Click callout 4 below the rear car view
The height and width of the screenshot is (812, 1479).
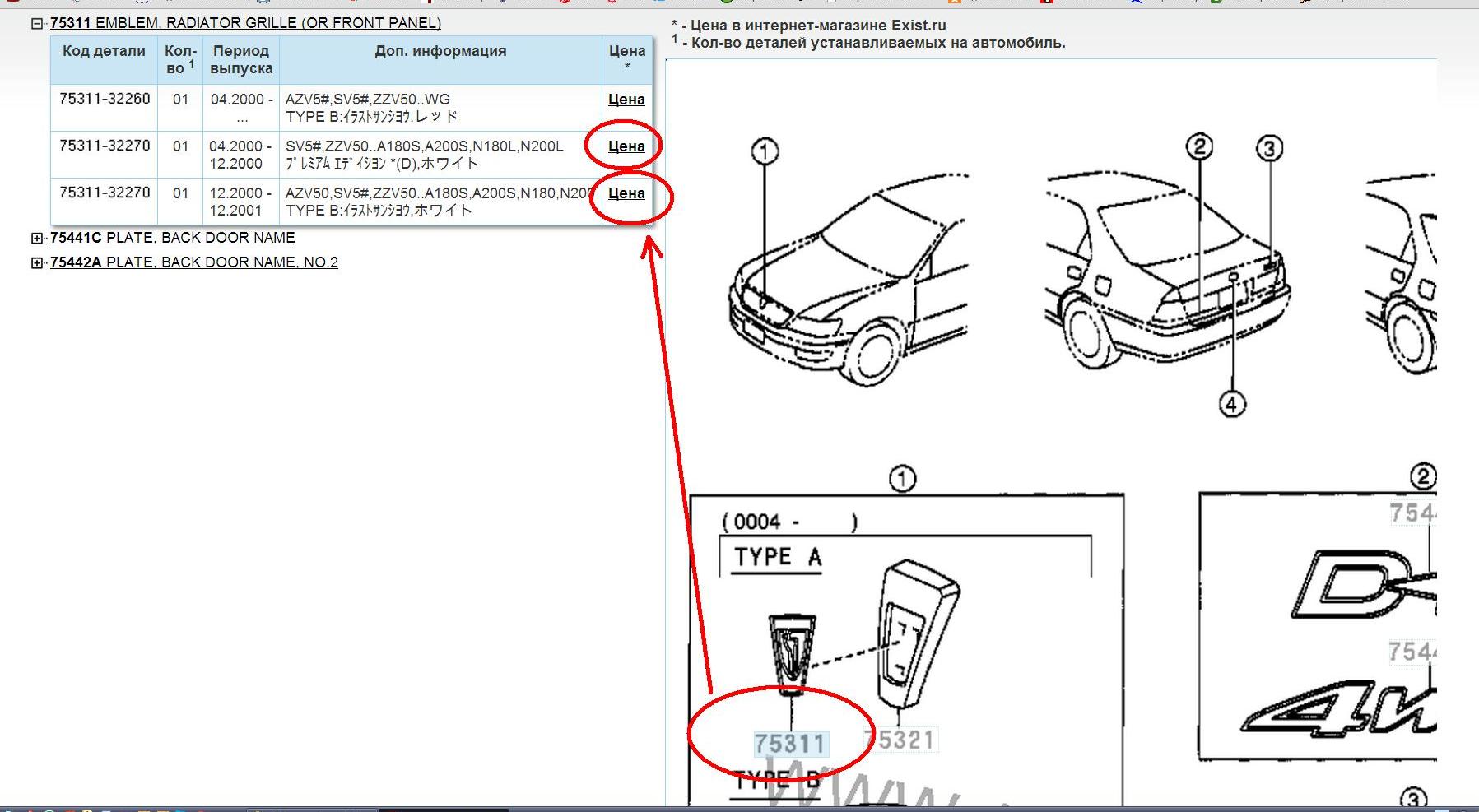coord(1231,404)
